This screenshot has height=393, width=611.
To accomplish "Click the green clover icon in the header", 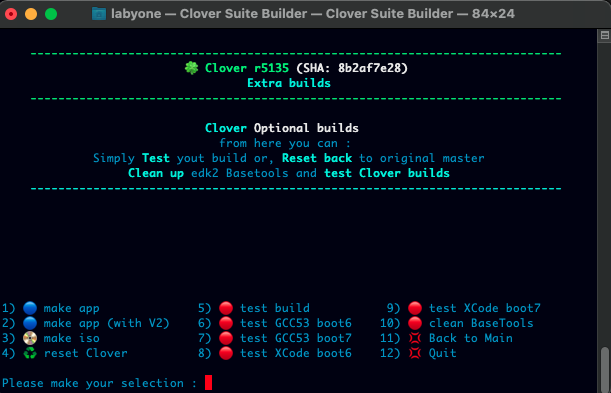I will 191,68.
